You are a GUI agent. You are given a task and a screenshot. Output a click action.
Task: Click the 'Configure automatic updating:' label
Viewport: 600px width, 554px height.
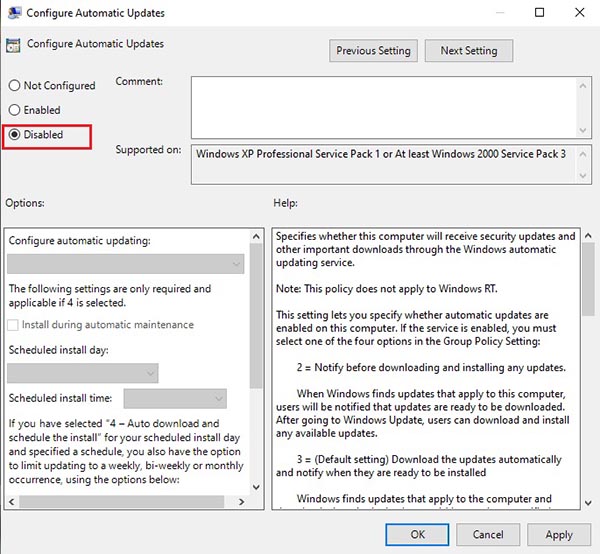click(80, 241)
